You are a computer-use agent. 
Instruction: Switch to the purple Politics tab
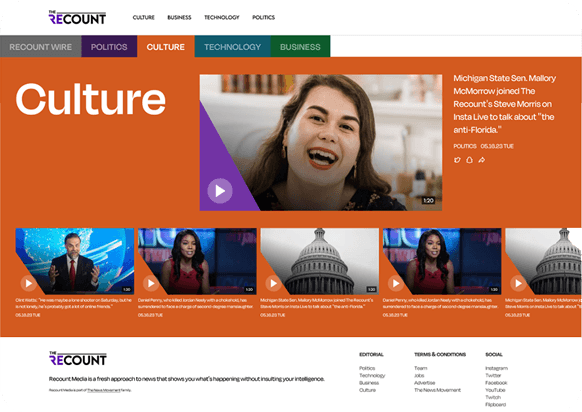[109, 47]
